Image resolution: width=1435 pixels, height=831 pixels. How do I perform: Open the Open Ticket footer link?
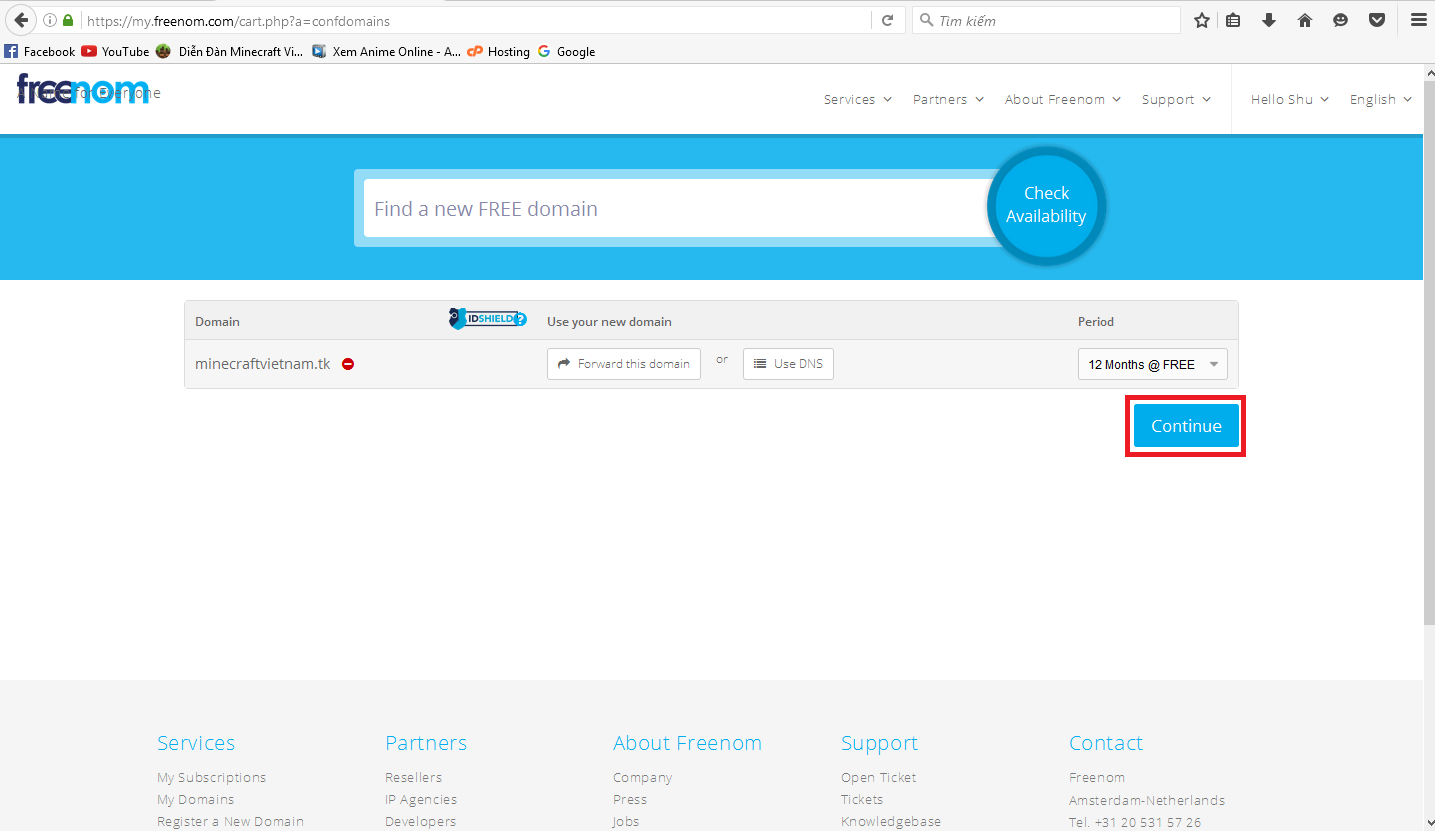(879, 777)
